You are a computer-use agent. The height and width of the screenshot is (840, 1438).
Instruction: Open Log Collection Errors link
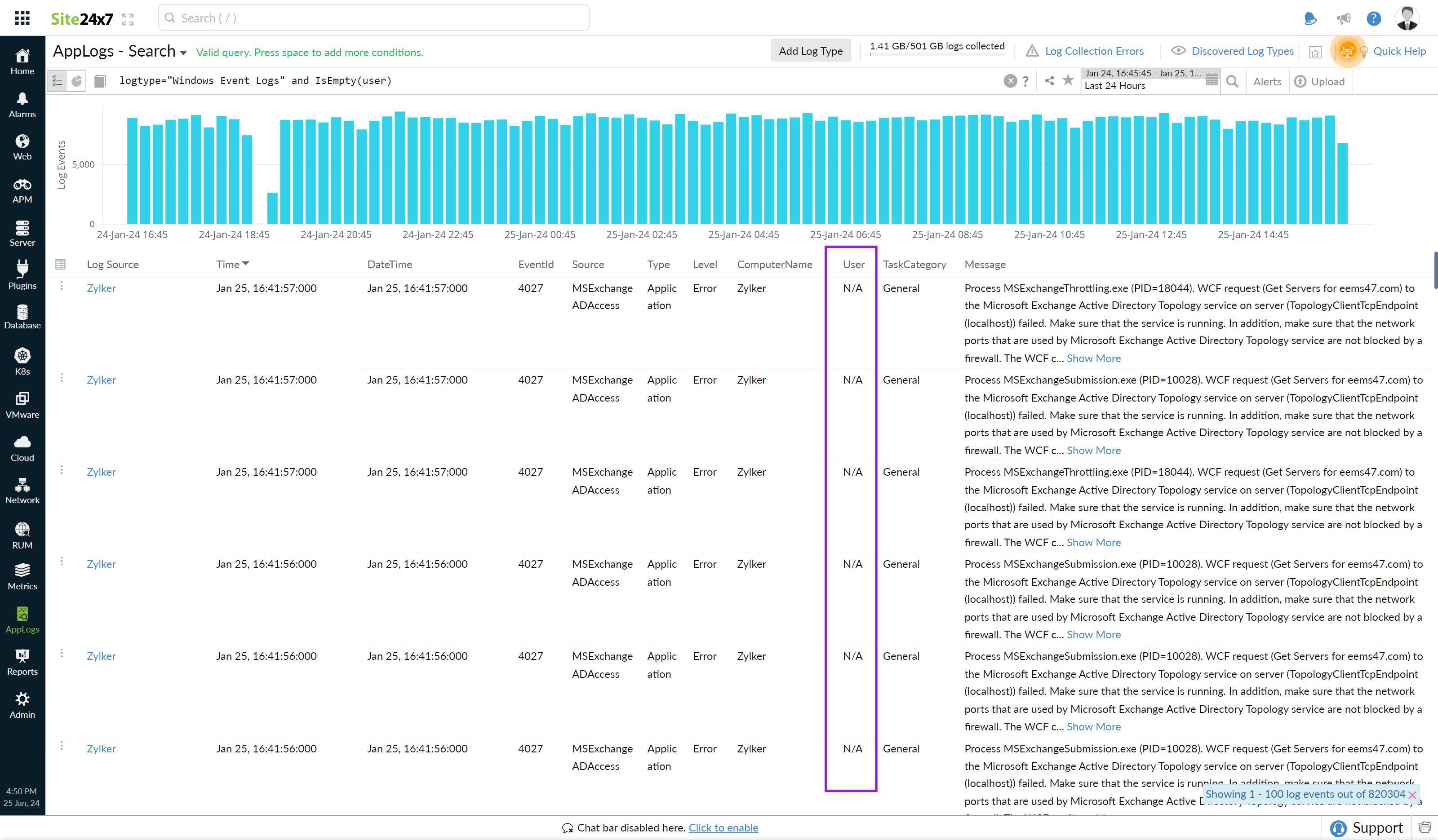tap(1094, 51)
